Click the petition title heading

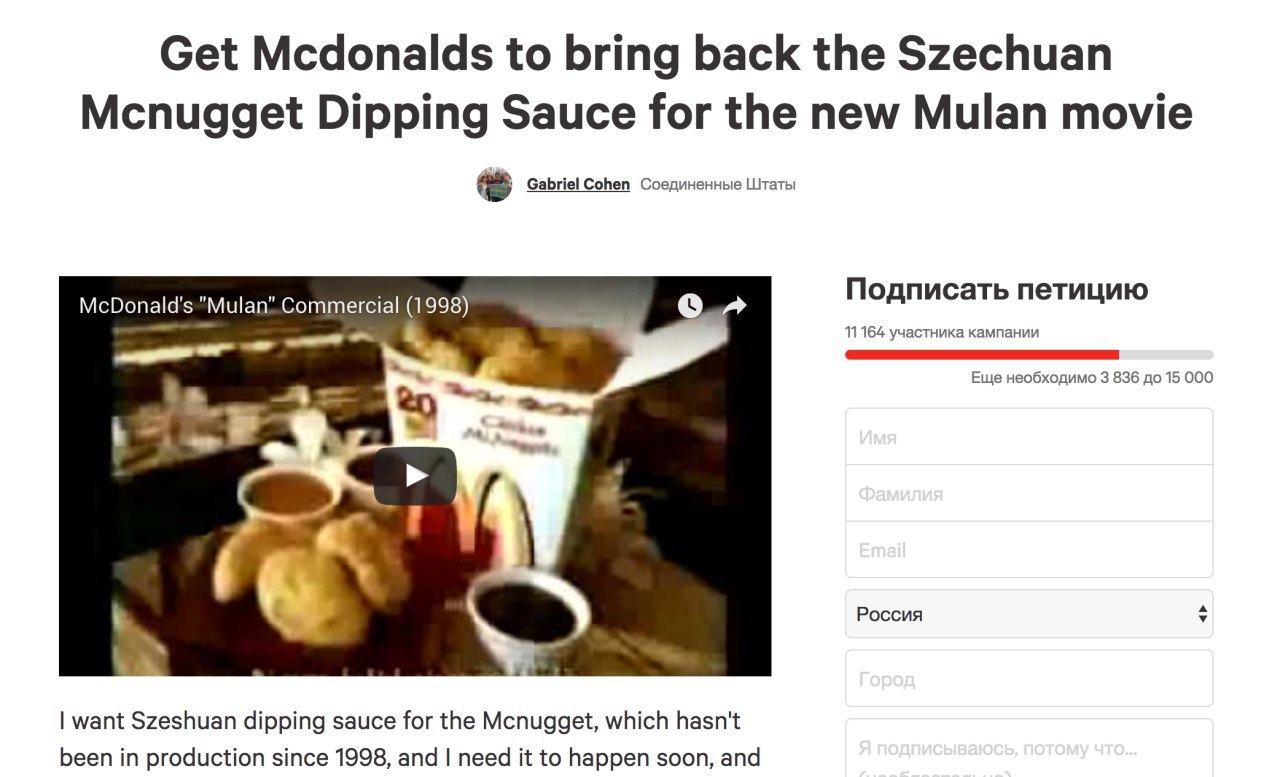point(636,83)
